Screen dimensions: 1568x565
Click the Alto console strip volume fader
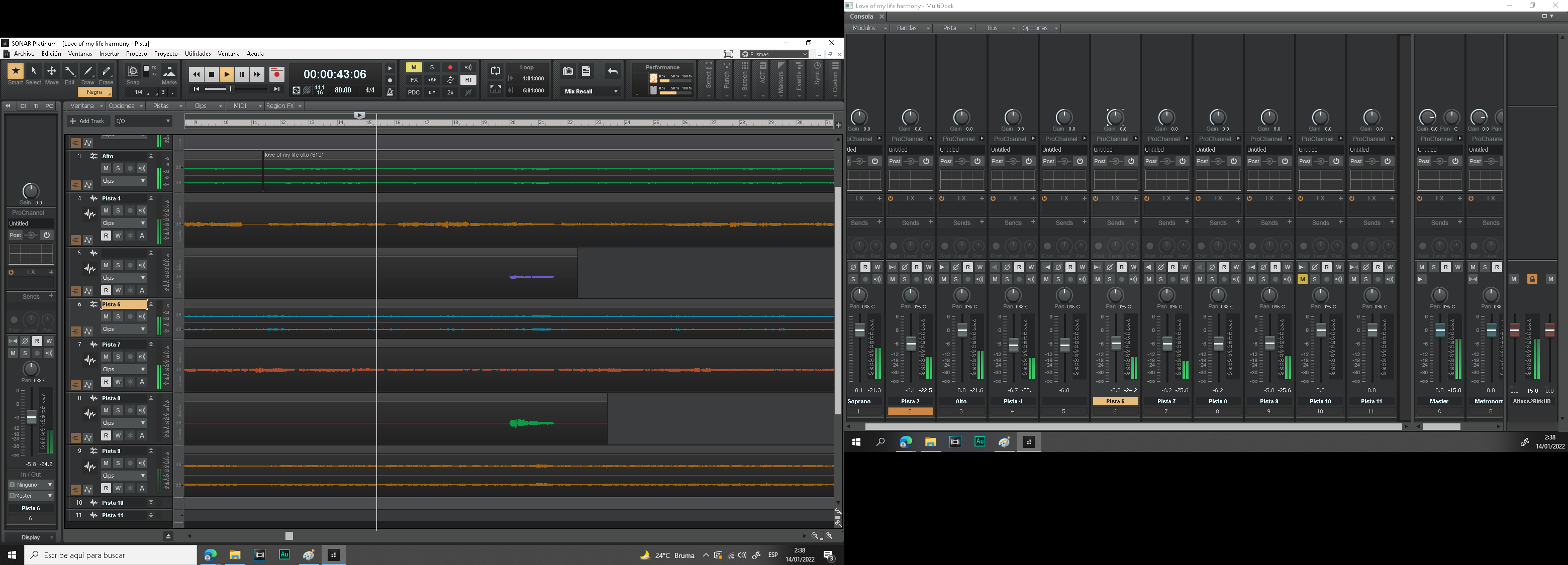coord(962,330)
